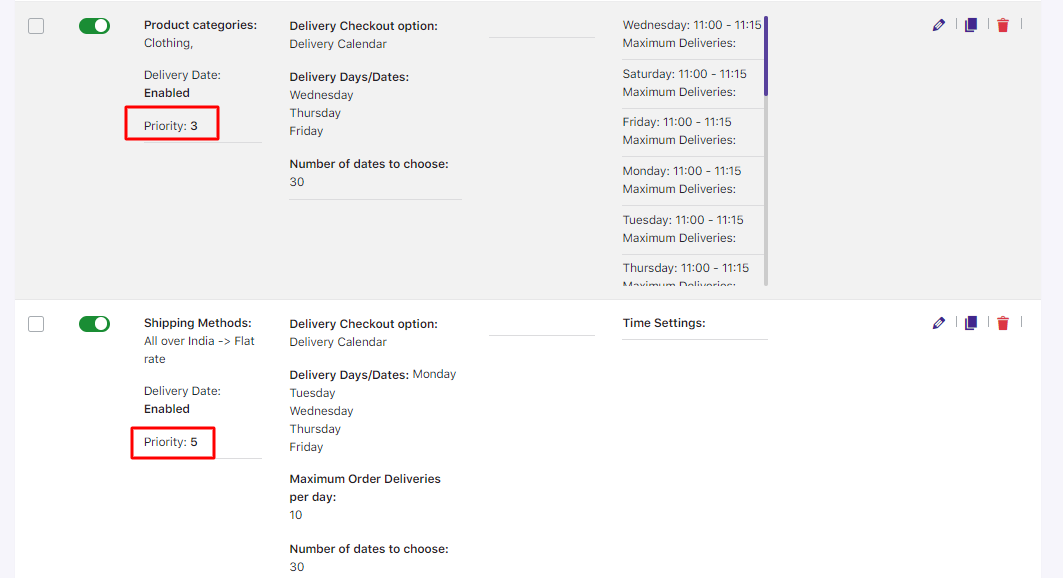1063x578 pixels.
Task: Click the Maximum Order Deliveries per day label
Action: 365,487
